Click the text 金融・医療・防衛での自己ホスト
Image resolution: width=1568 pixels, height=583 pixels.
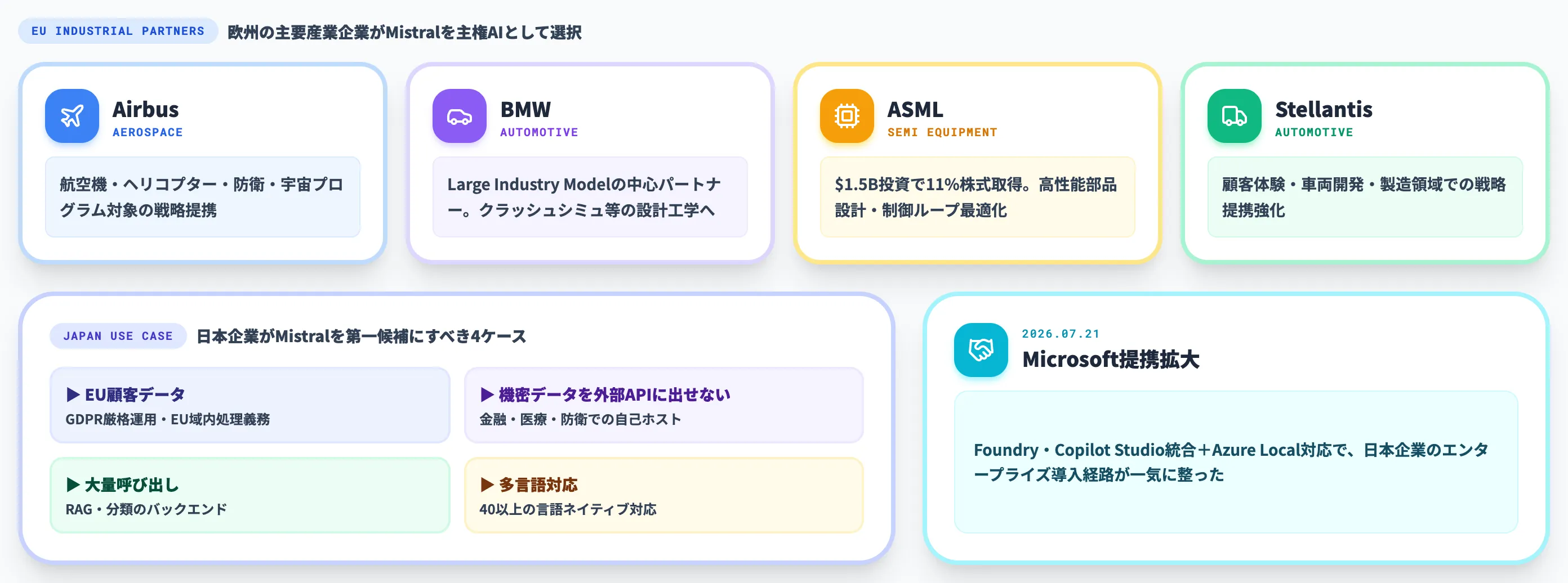click(x=581, y=419)
